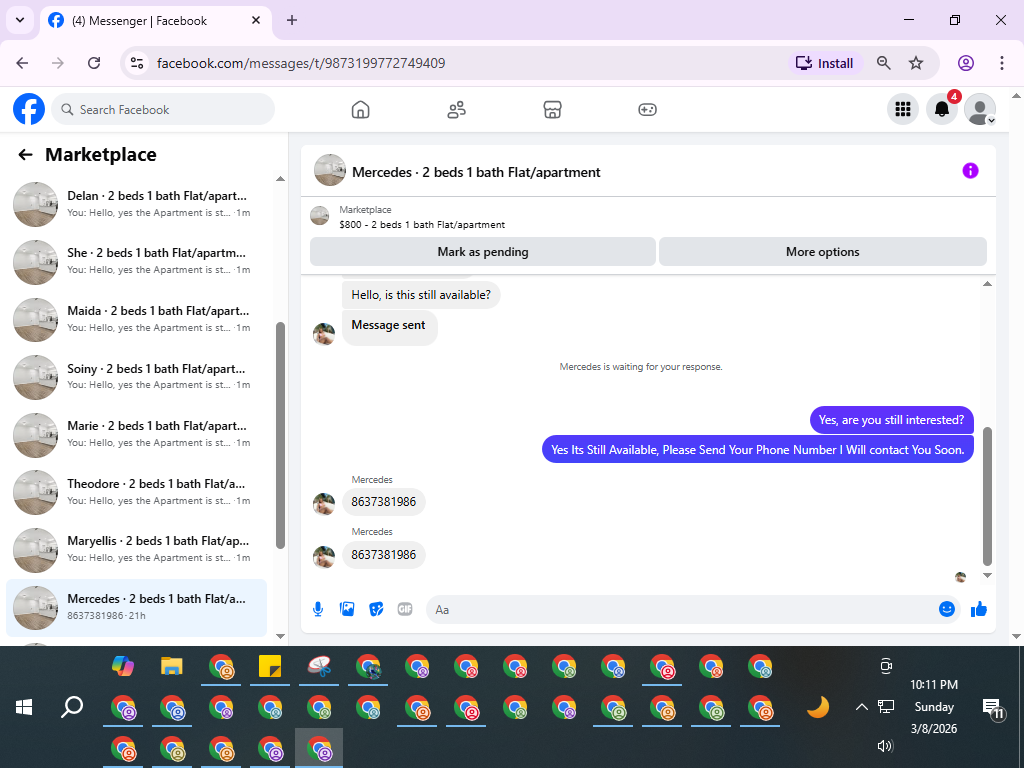Click the 'Hello, is this still available?' message

click(421, 295)
